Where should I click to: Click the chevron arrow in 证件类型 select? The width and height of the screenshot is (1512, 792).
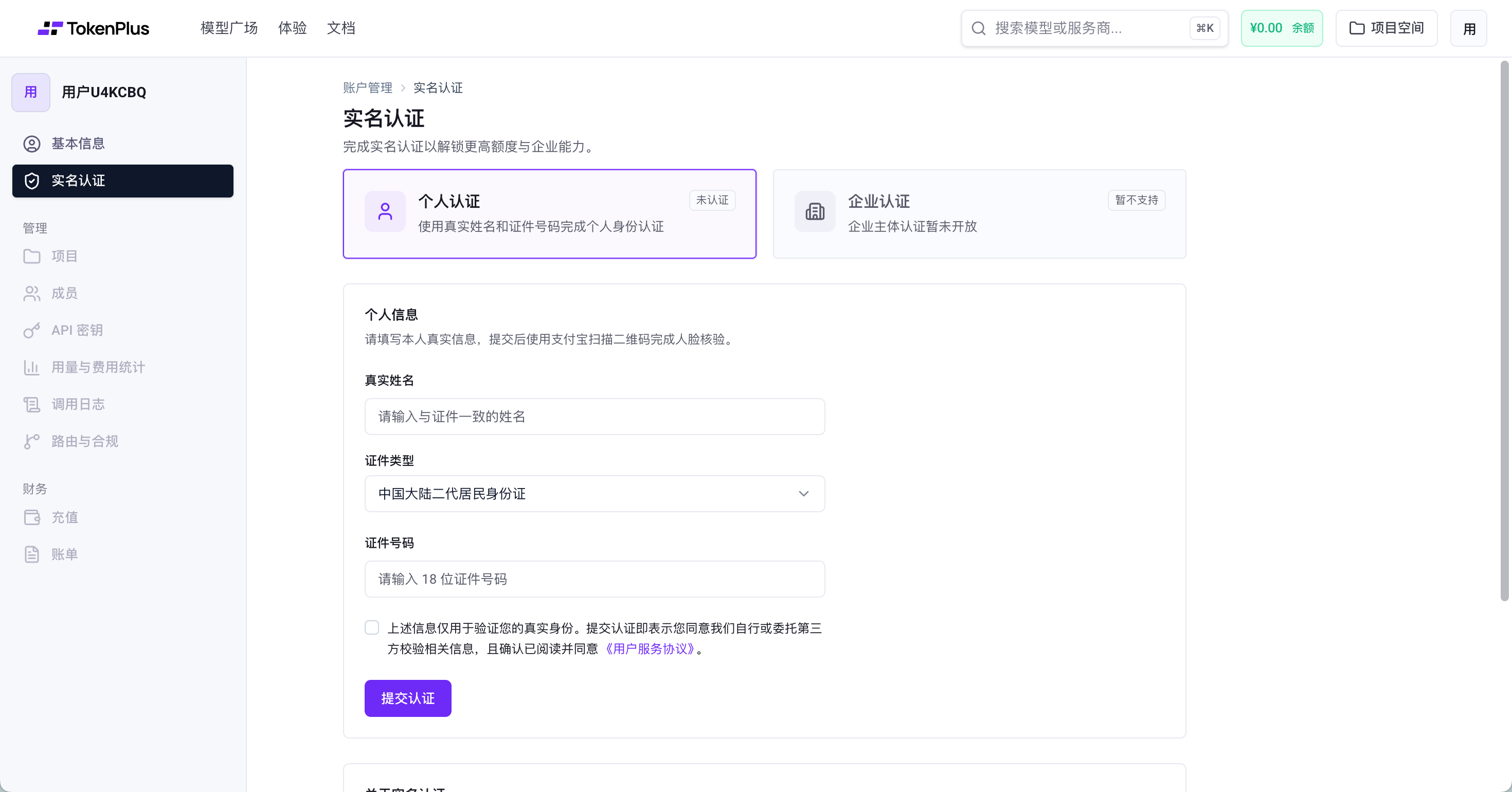pos(803,494)
